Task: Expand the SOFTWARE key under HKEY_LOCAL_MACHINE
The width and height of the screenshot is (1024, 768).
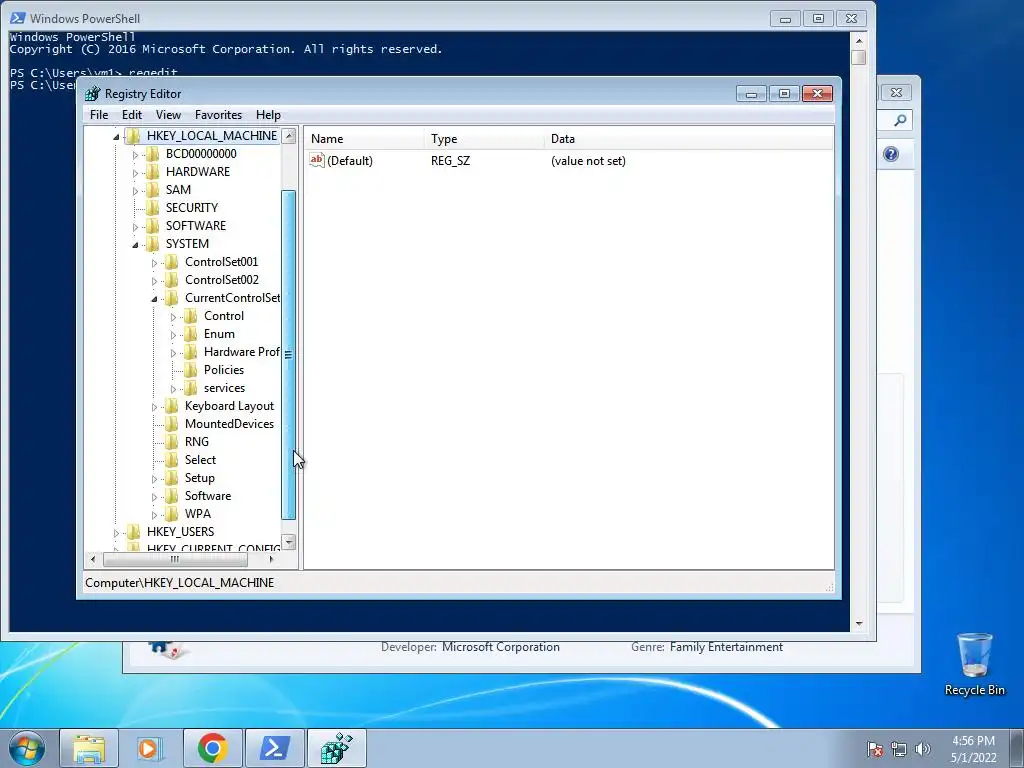Action: tap(135, 227)
